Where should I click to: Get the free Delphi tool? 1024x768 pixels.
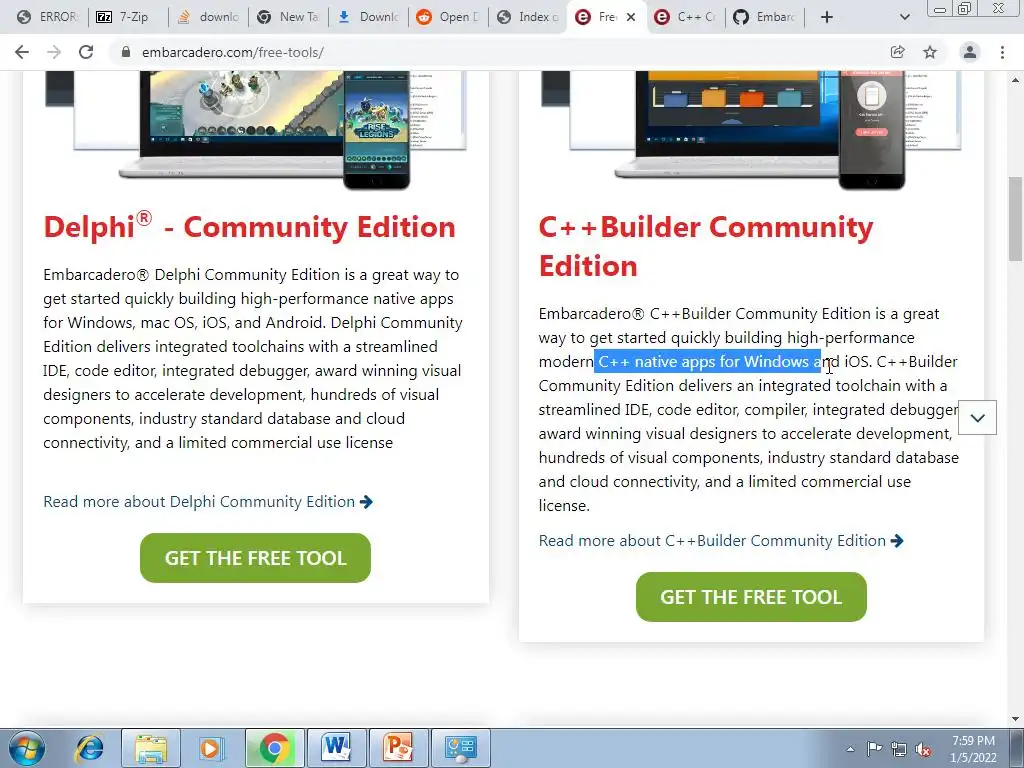pos(255,558)
